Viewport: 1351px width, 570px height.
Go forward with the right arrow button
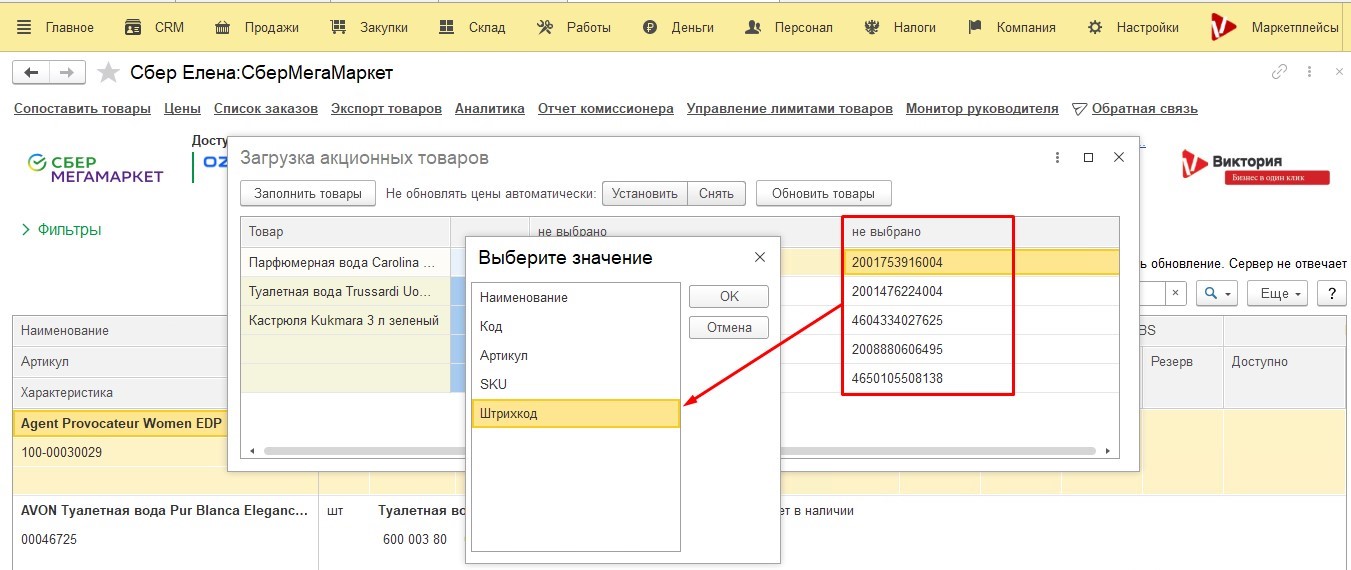[66, 72]
